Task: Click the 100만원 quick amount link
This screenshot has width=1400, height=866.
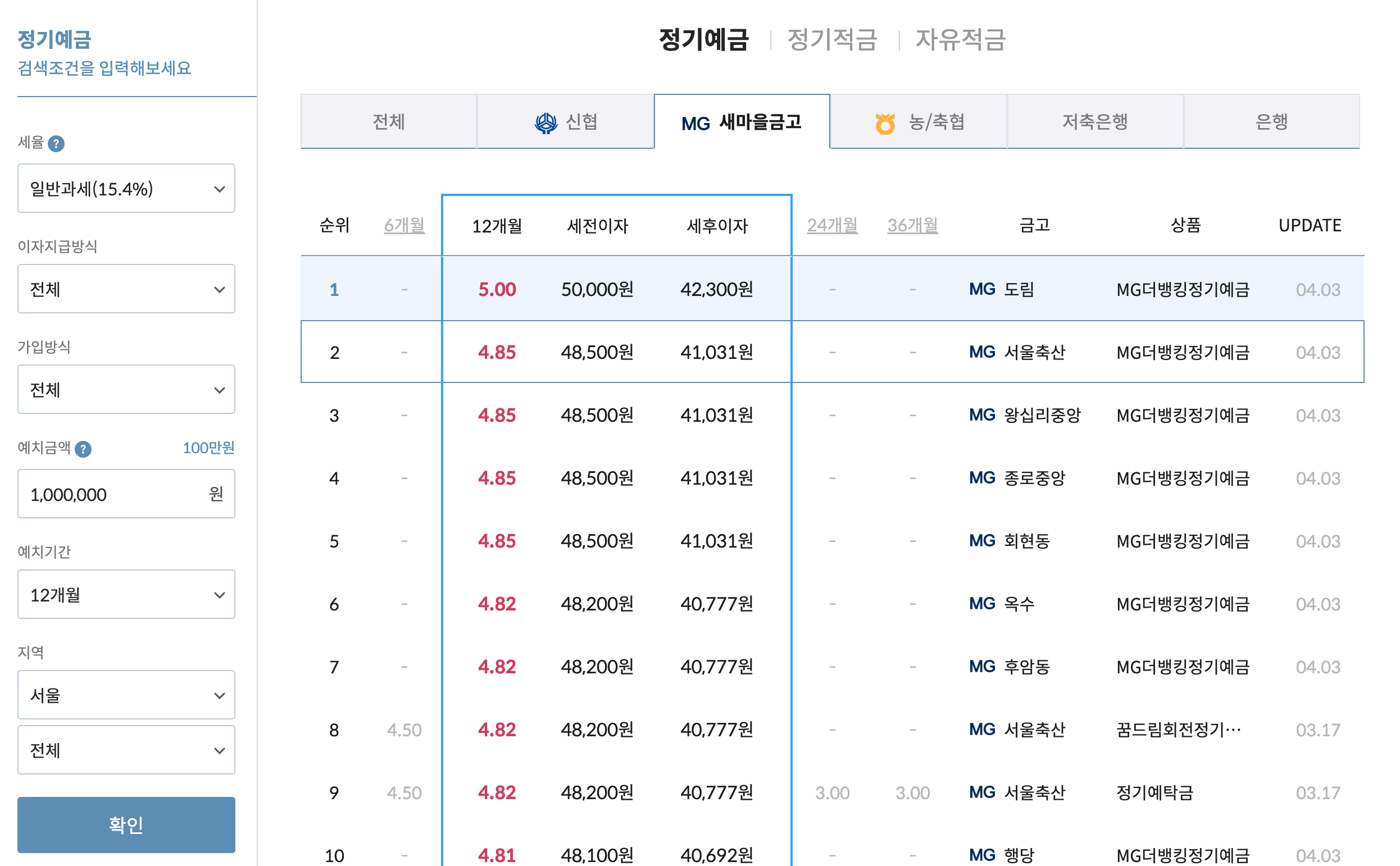Action: coord(208,448)
